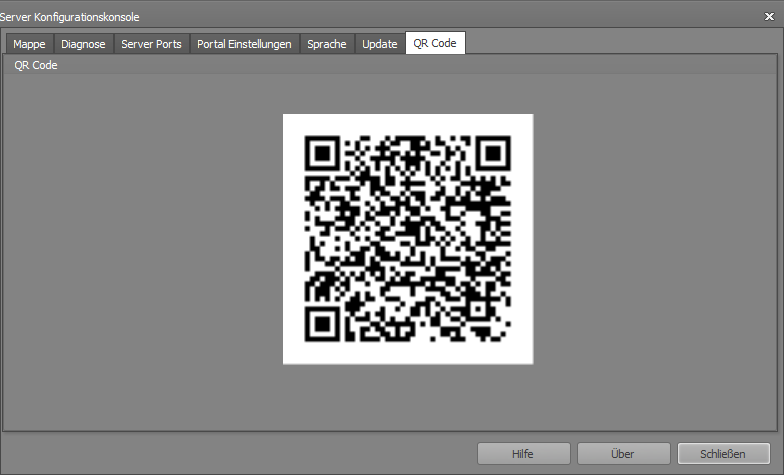Click the QR code's bottom-left finder square

click(x=322, y=324)
